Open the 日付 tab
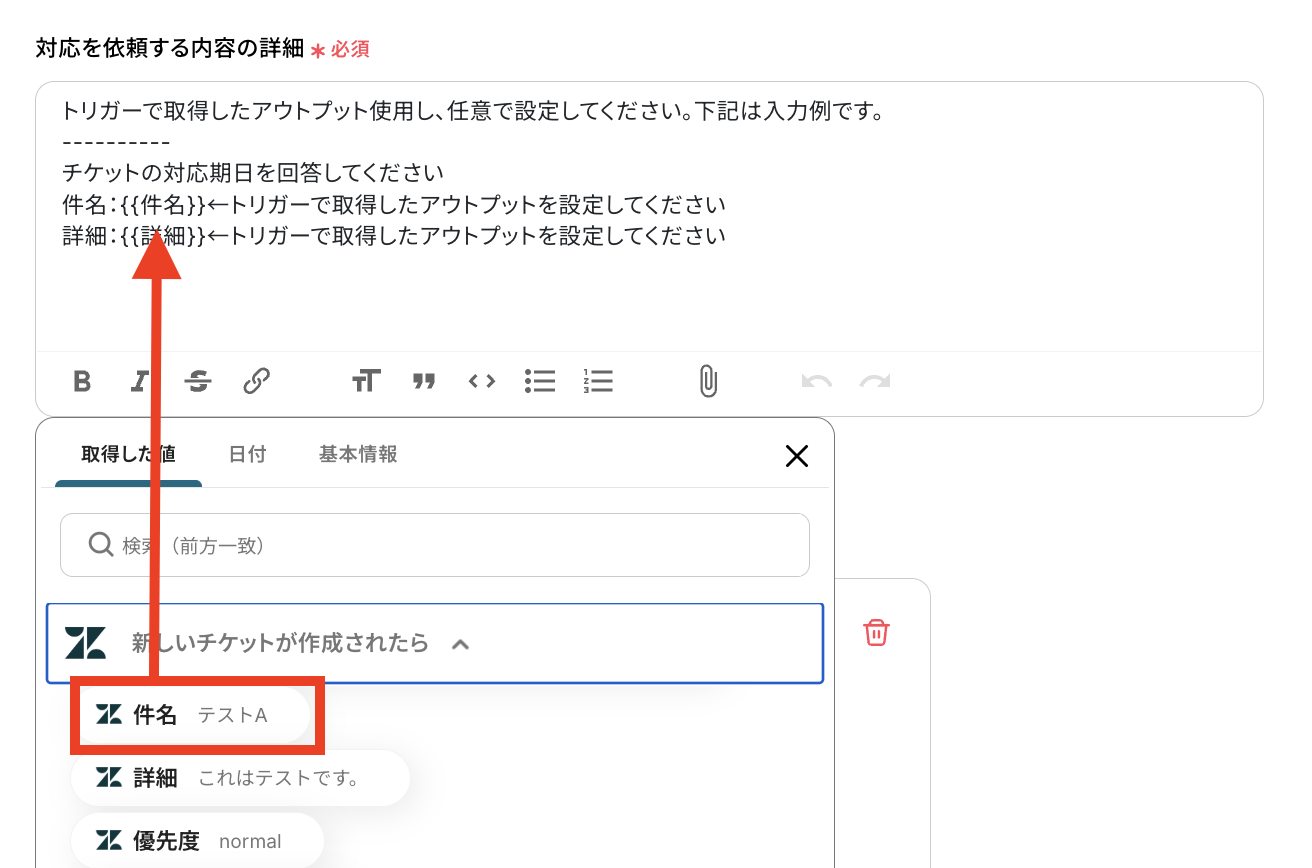Viewport: 1312px width, 868px height. point(247,455)
